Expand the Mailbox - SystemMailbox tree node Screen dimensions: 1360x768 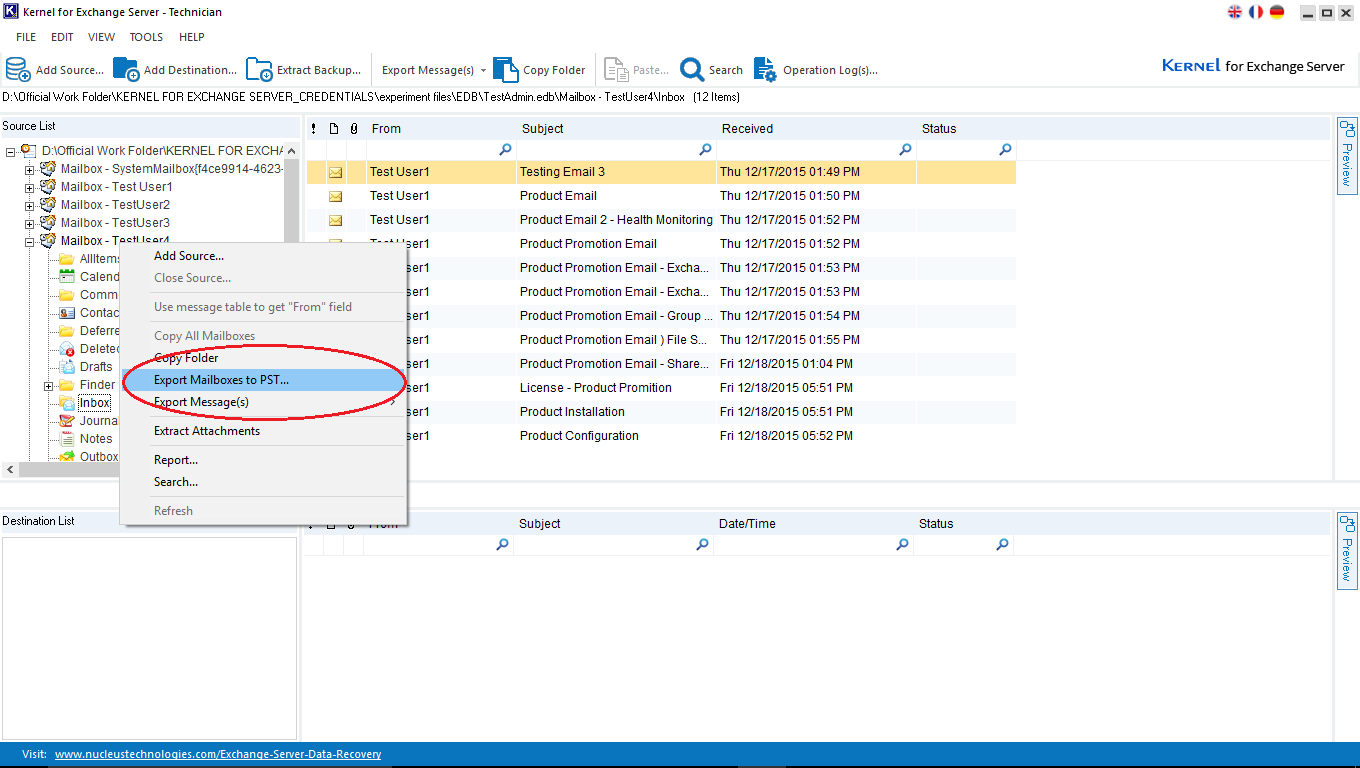click(30, 169)
